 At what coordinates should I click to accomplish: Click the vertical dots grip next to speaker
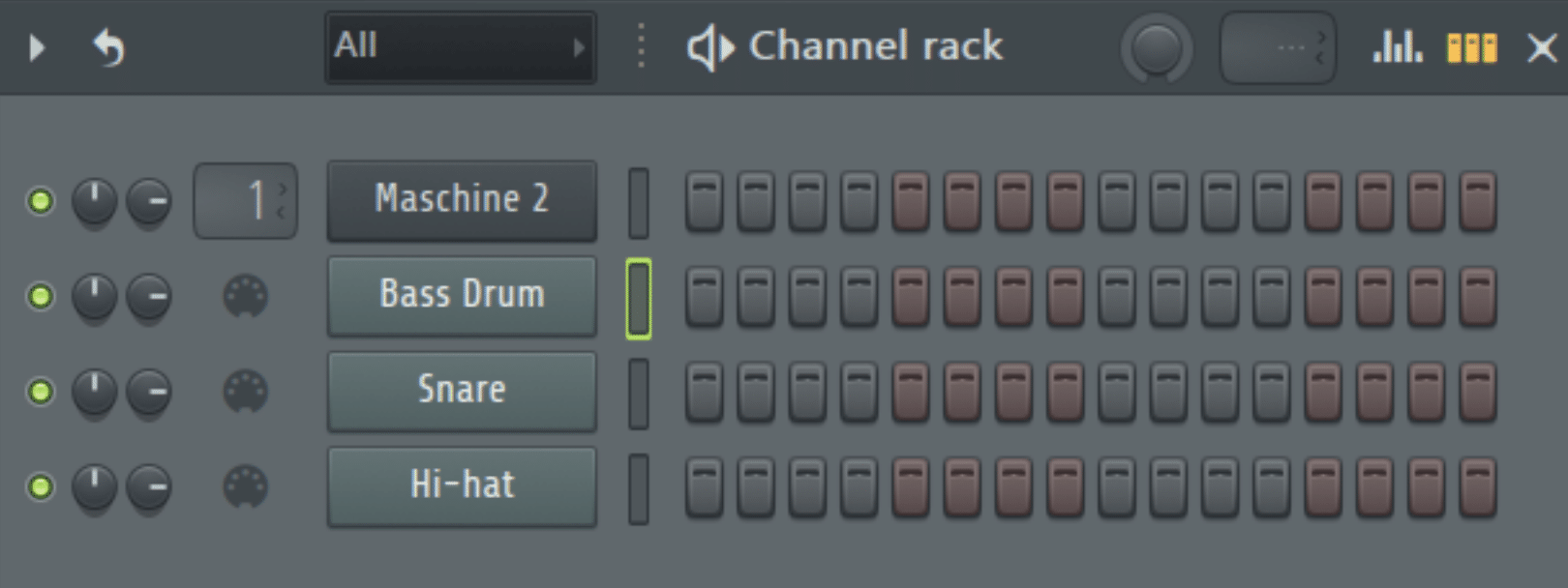click(x=641, y=46)
